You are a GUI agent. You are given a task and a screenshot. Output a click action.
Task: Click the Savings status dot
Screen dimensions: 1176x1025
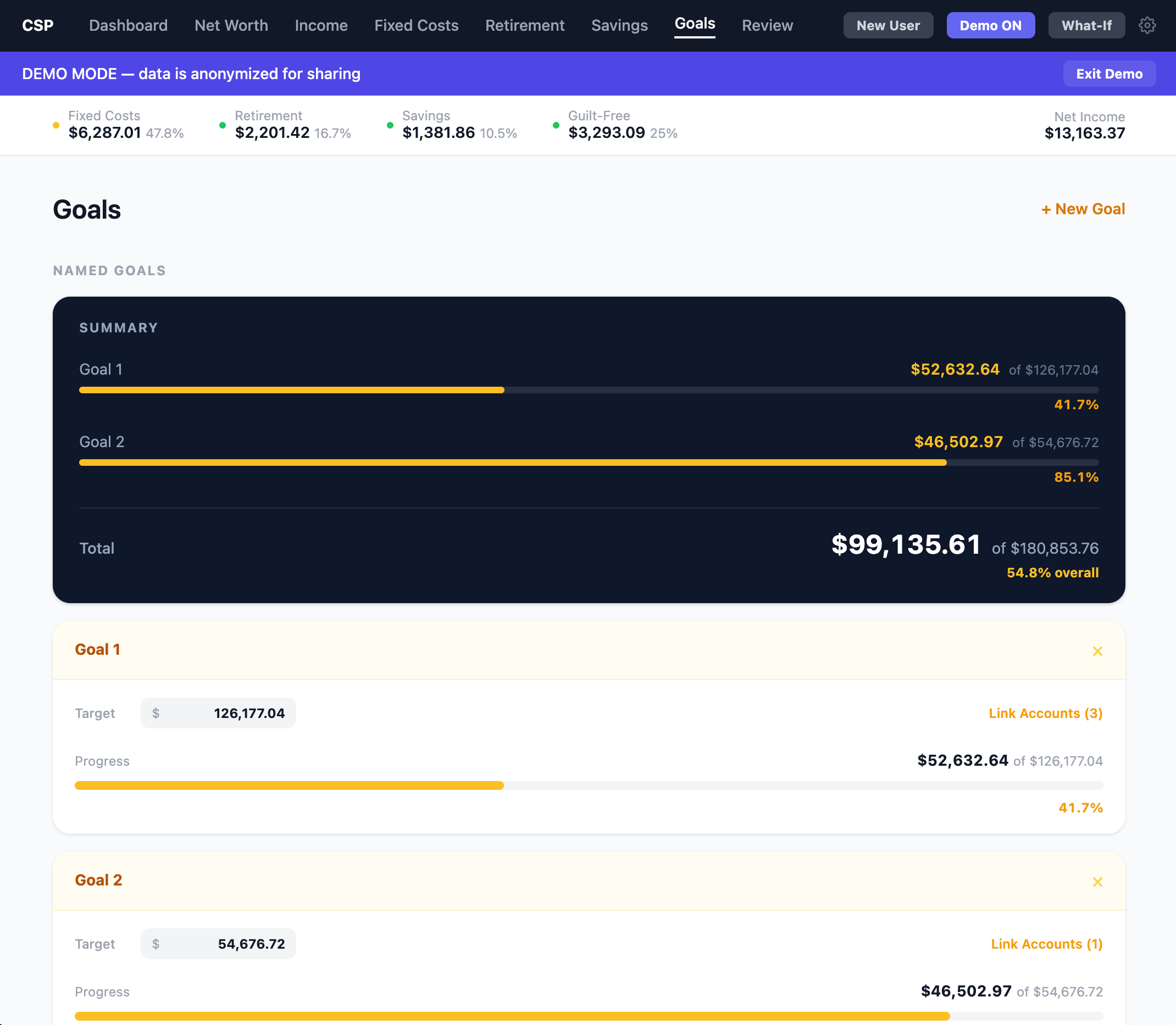click(x=390, y=124)
